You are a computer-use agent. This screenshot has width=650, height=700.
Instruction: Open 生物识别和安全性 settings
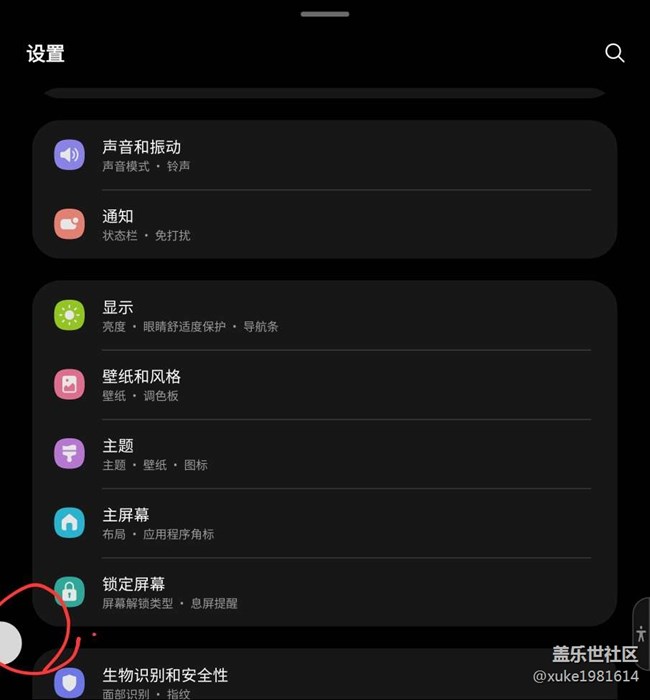point(325,675)
